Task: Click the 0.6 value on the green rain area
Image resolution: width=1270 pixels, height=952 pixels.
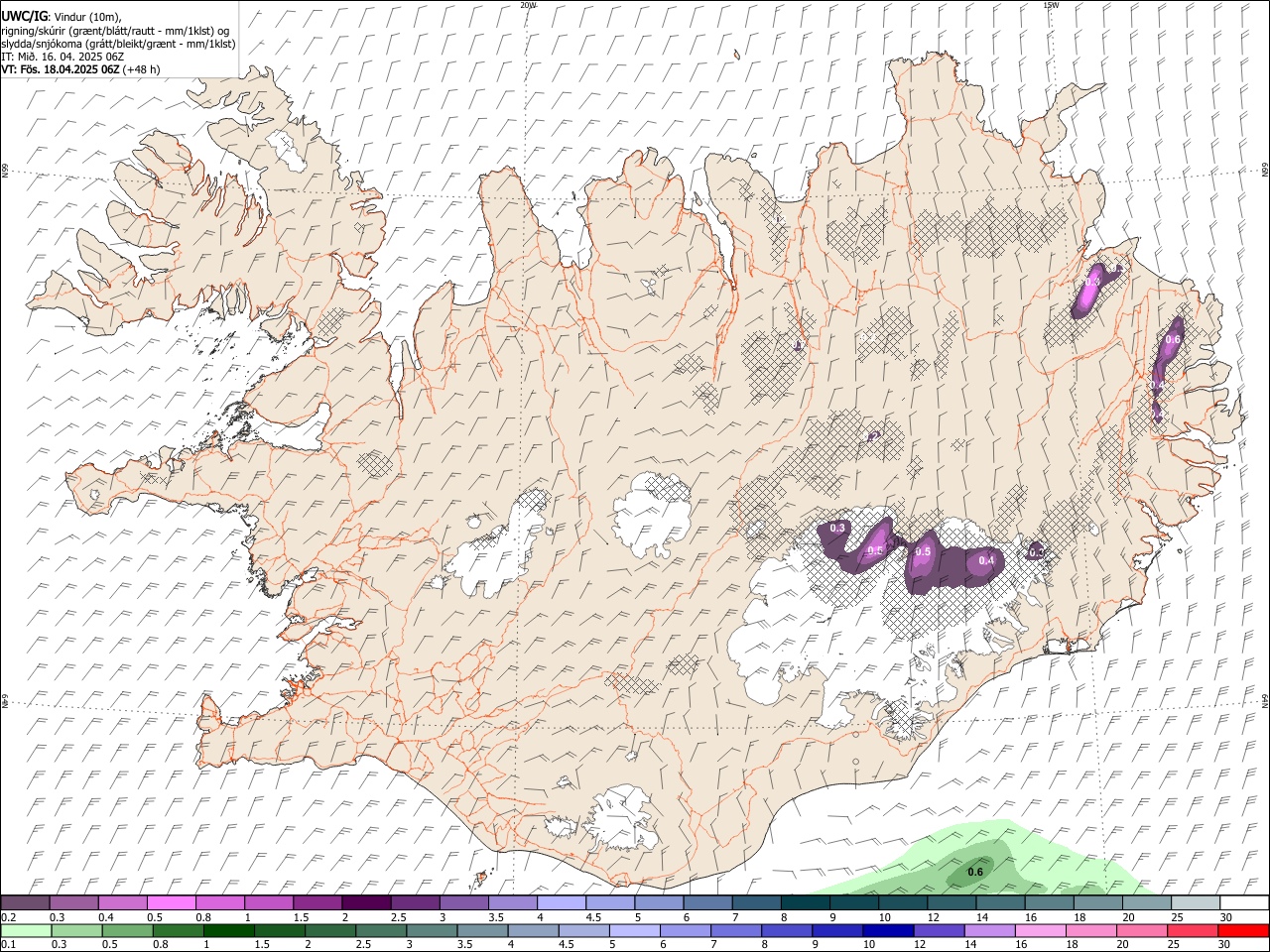Action: (x=975, y=872)
